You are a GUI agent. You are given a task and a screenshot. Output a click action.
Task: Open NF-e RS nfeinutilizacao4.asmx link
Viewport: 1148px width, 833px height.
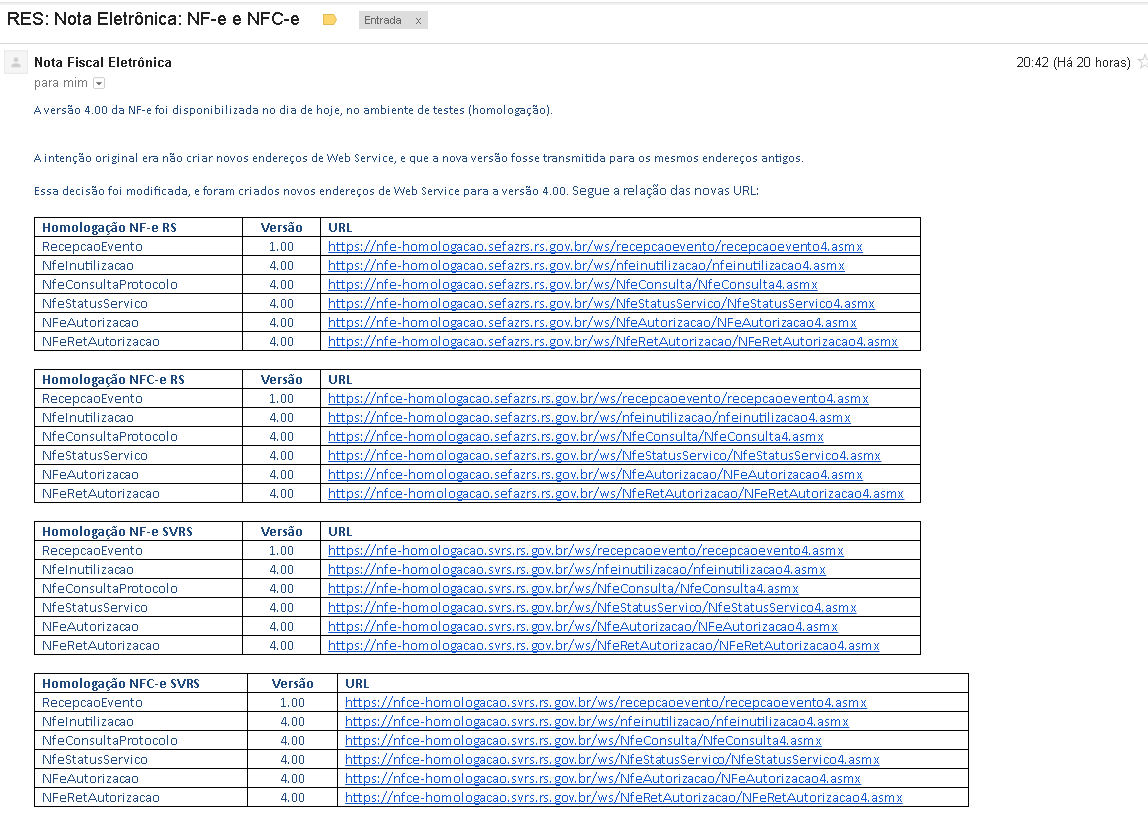point(586,266)
